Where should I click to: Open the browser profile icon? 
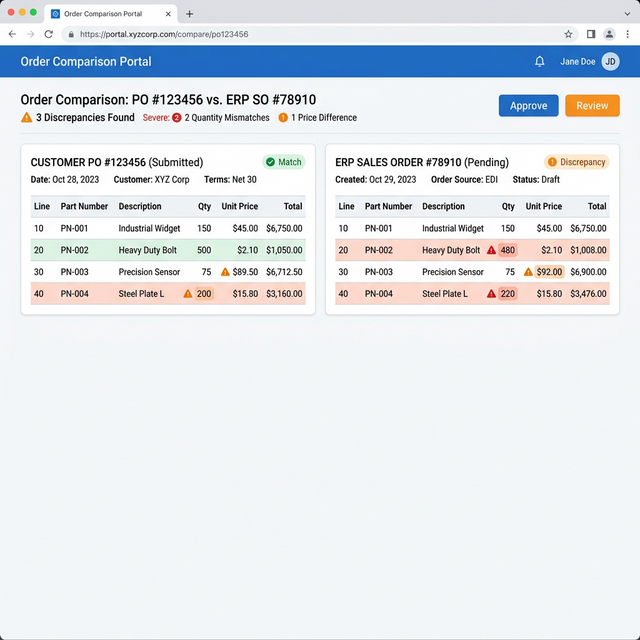[609, 34]
